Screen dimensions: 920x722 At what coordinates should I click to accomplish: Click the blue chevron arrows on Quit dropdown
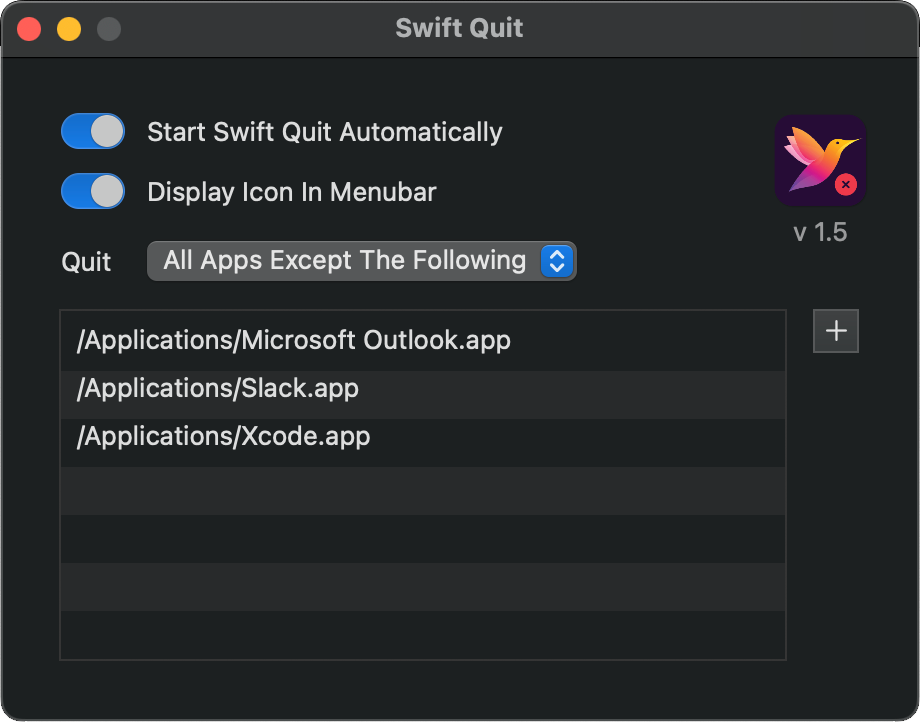(557, 261)
